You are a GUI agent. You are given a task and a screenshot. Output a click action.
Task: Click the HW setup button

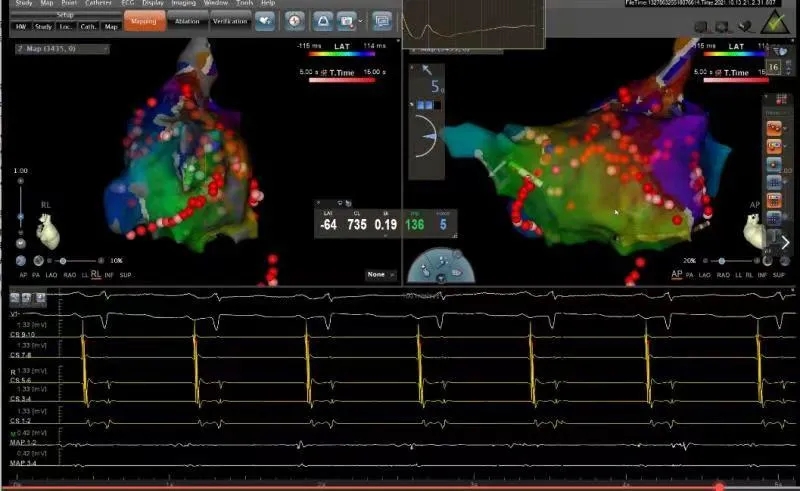(x=21, y=27)
